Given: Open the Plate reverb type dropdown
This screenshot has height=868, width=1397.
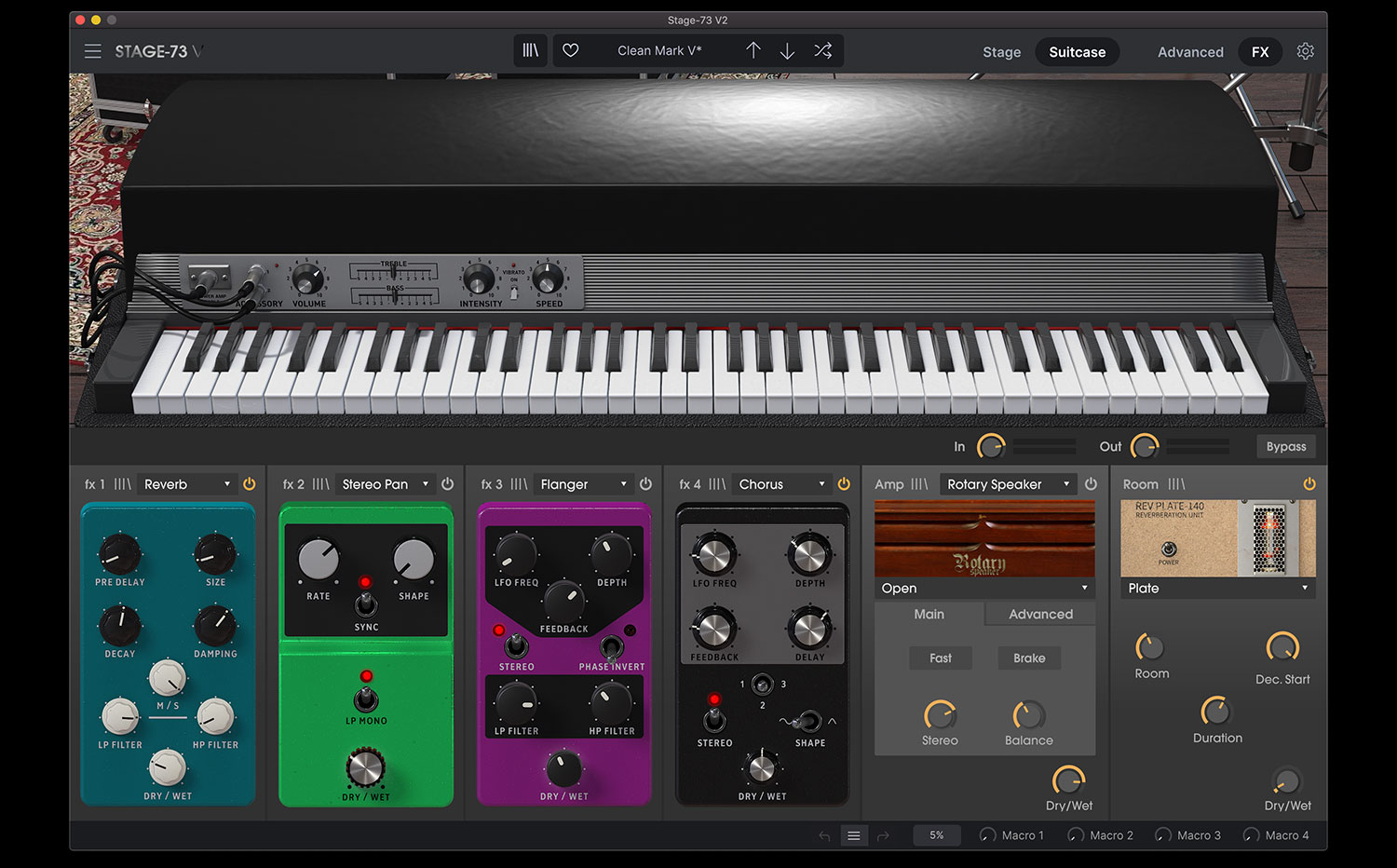Looking at the screenshot, I should pyautogui.click(x=1218, y=589).
